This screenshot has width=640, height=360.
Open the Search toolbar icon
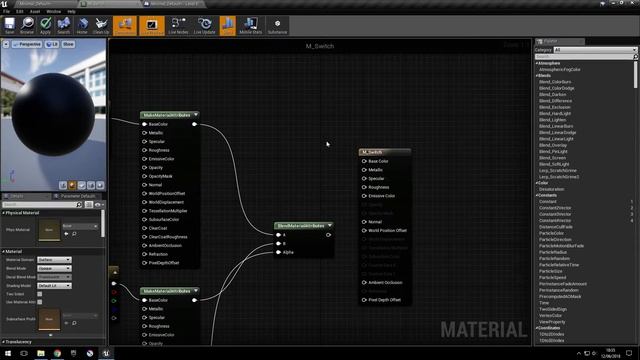pyautogui.click(x=64, y=25)
